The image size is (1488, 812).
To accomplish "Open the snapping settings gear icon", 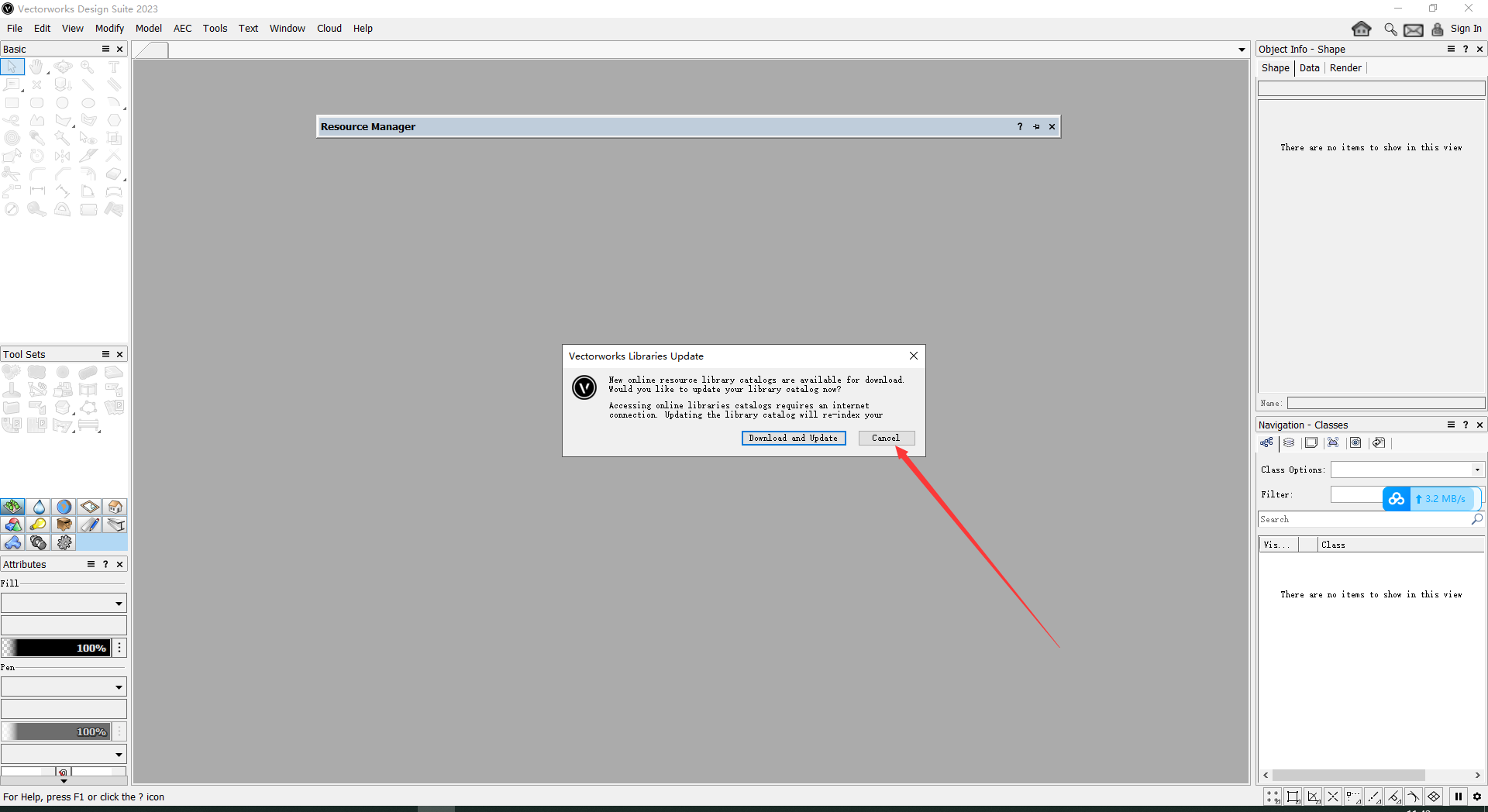I will pyautogui.click(x=1477, y=797).
